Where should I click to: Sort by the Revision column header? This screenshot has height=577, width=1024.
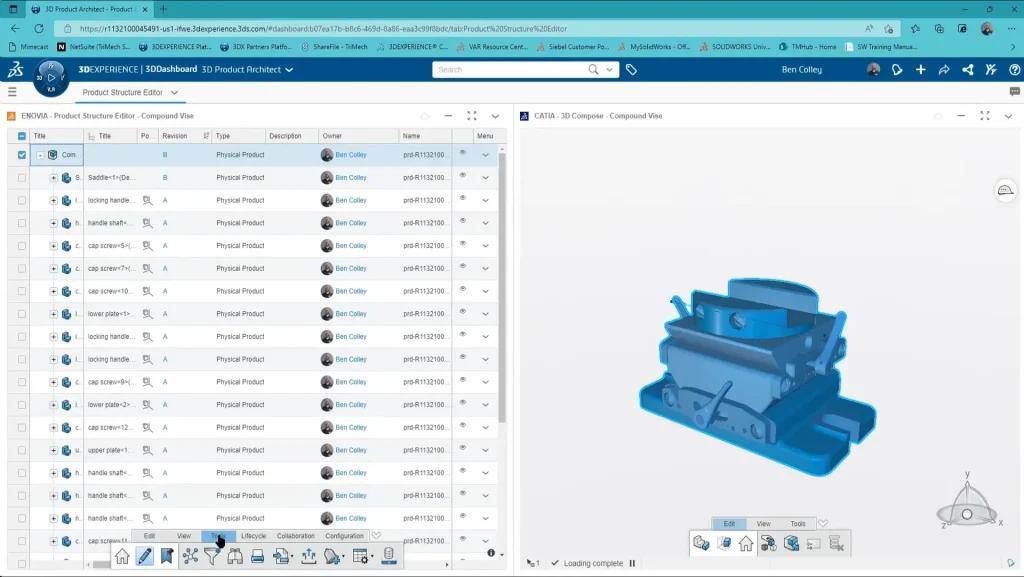(x=174, y=136)
